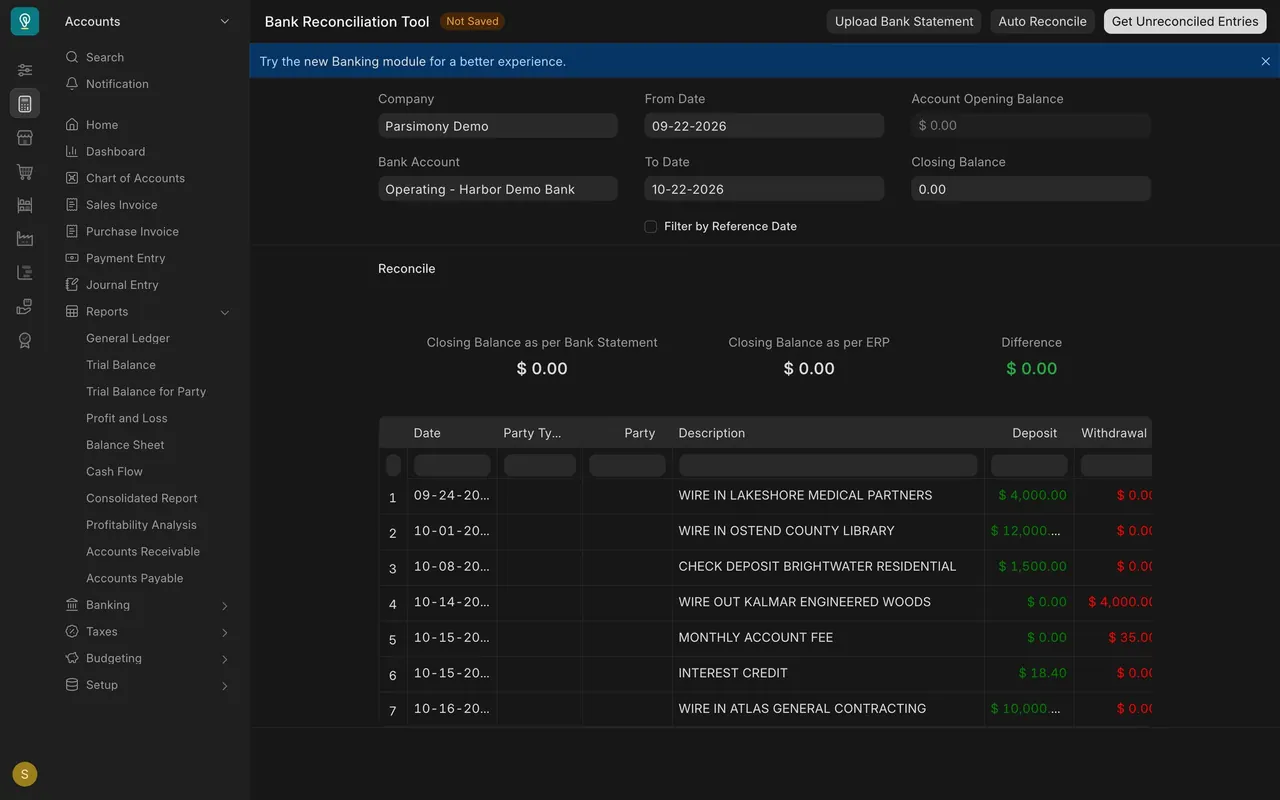Click the Closing Balance input field
This screenshot has width=1280, height=800.
point(1031,189)
